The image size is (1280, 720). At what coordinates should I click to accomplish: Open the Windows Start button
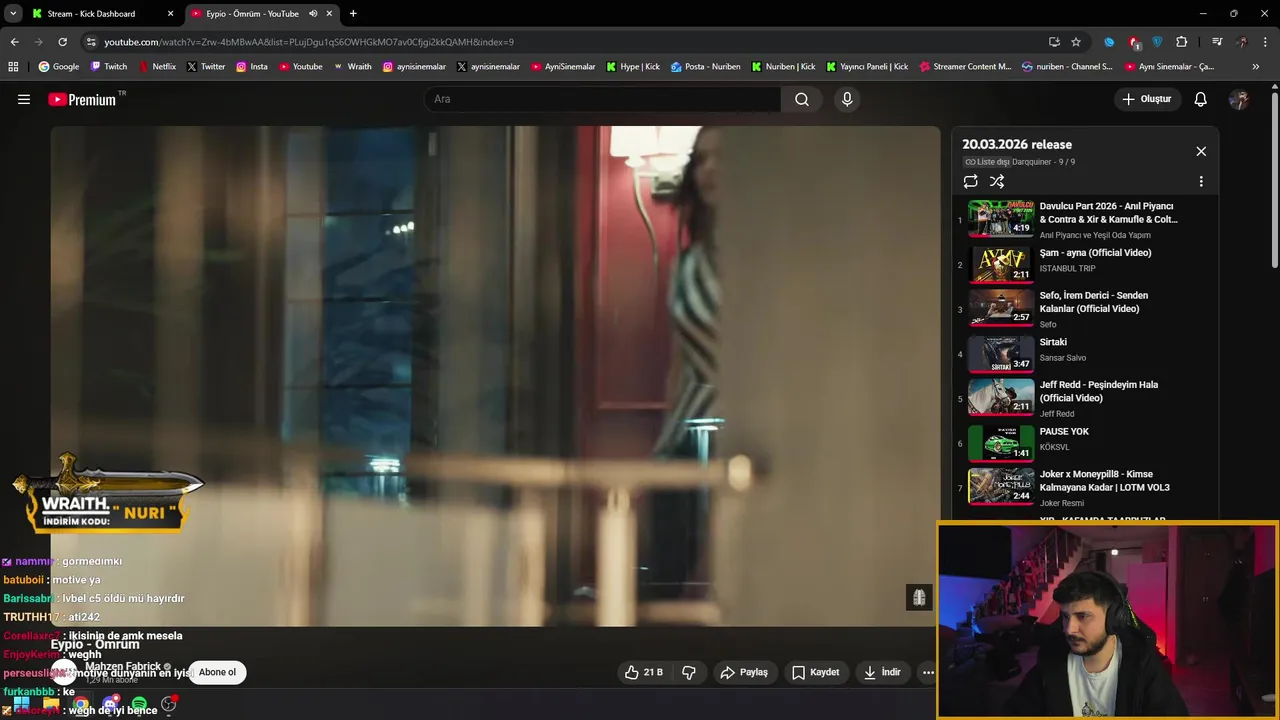21,705
